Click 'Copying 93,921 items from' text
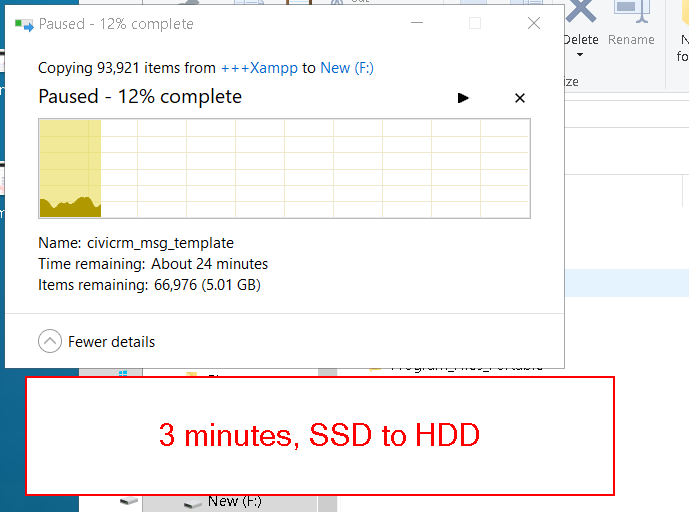 tap(127, 68)
